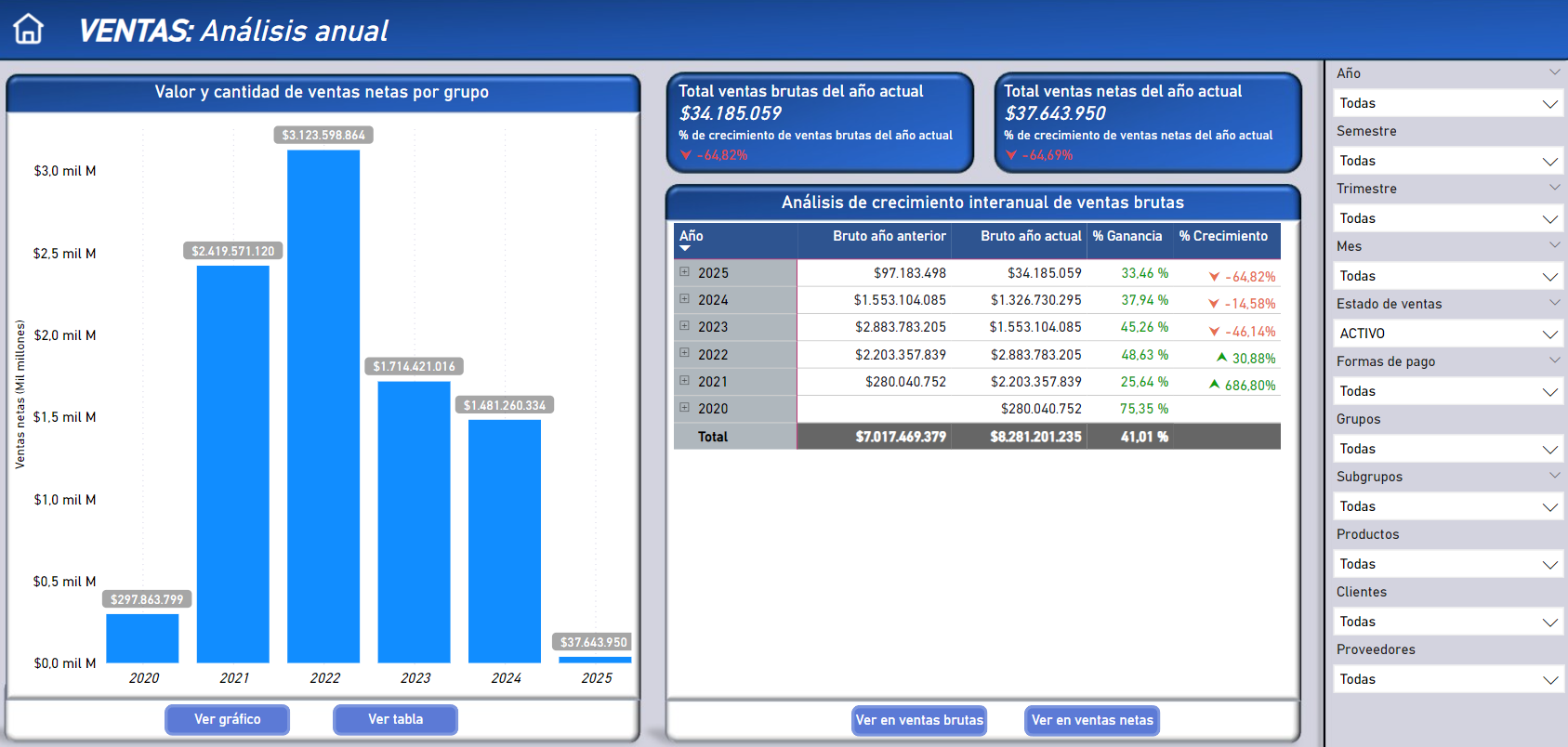Open the Proveedores dropdown

pos(1447,679)
